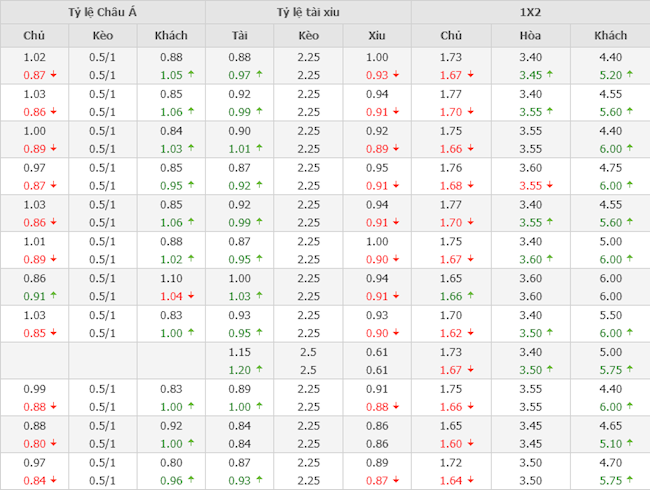650x490 pixels.
Task: Click the red down arrow beside 1.68
Action: 470,185
